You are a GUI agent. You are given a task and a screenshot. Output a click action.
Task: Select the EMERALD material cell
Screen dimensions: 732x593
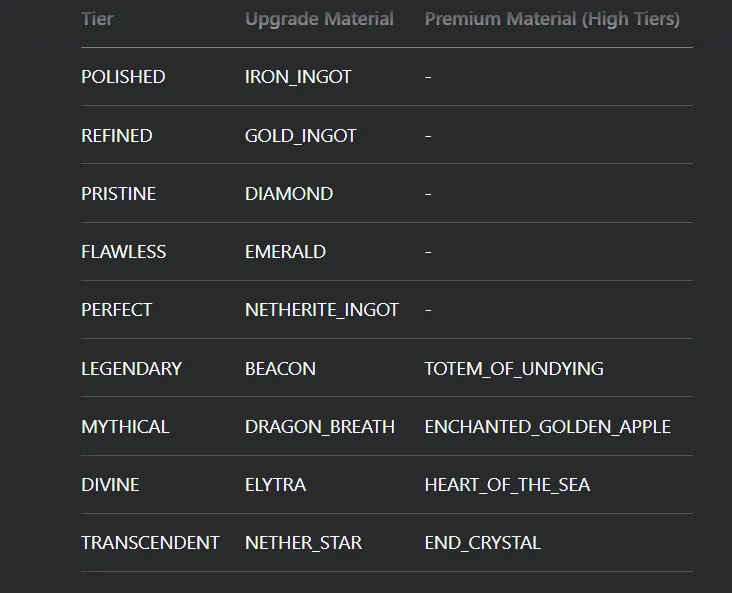point(285,252)
